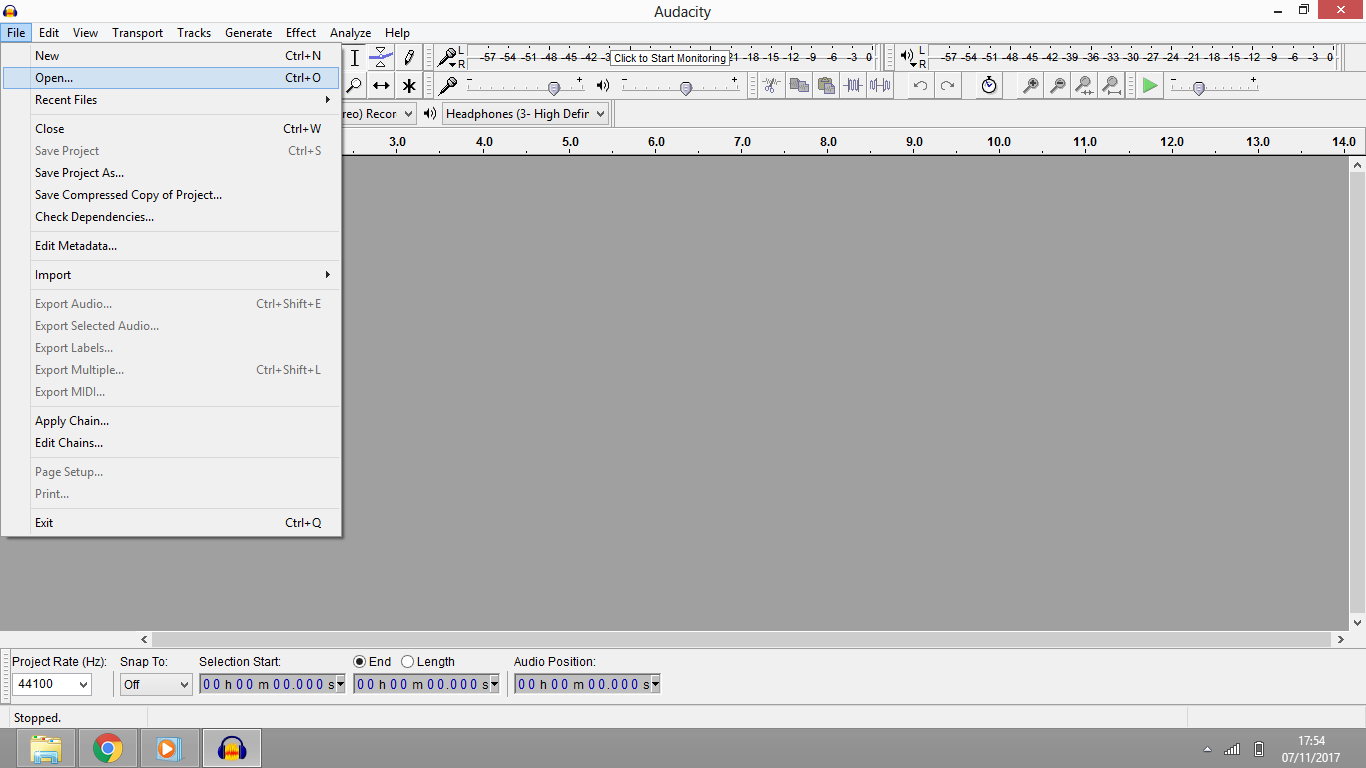
Task: Click the Trim audio icon
Action: point(852,86)
